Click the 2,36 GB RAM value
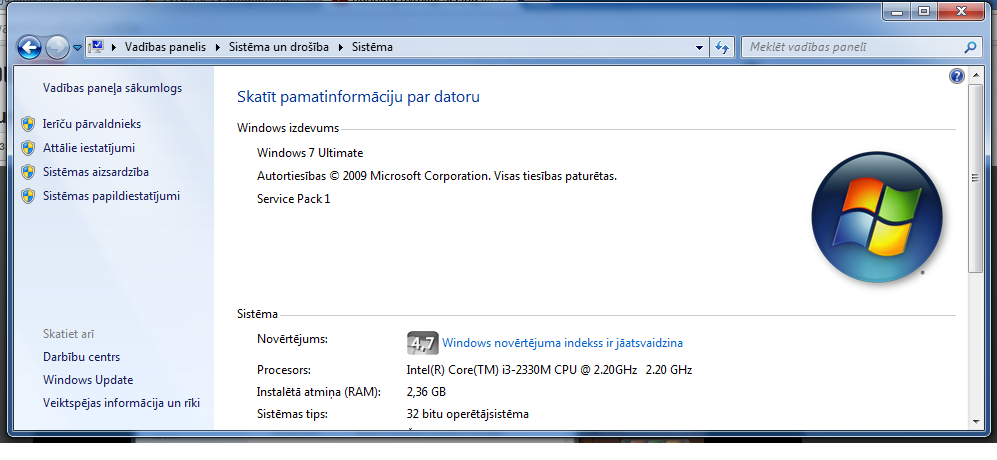Image resolution: width=997 pixels, height=460 pixels. [x=426, y=392]
